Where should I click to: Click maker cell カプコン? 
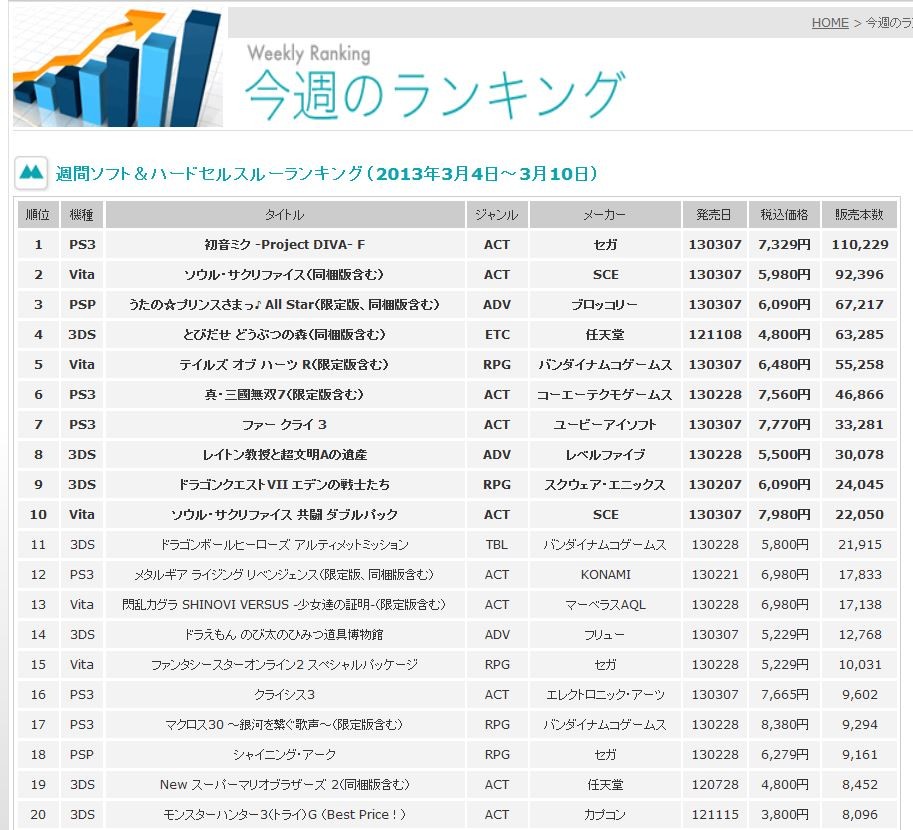click(x=605, y=814)
